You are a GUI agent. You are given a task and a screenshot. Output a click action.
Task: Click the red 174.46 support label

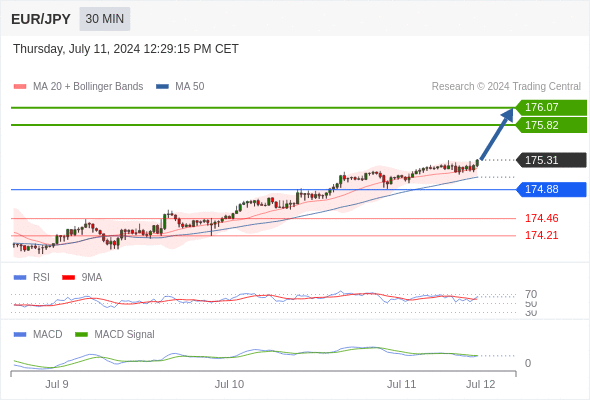pos(541,218)
